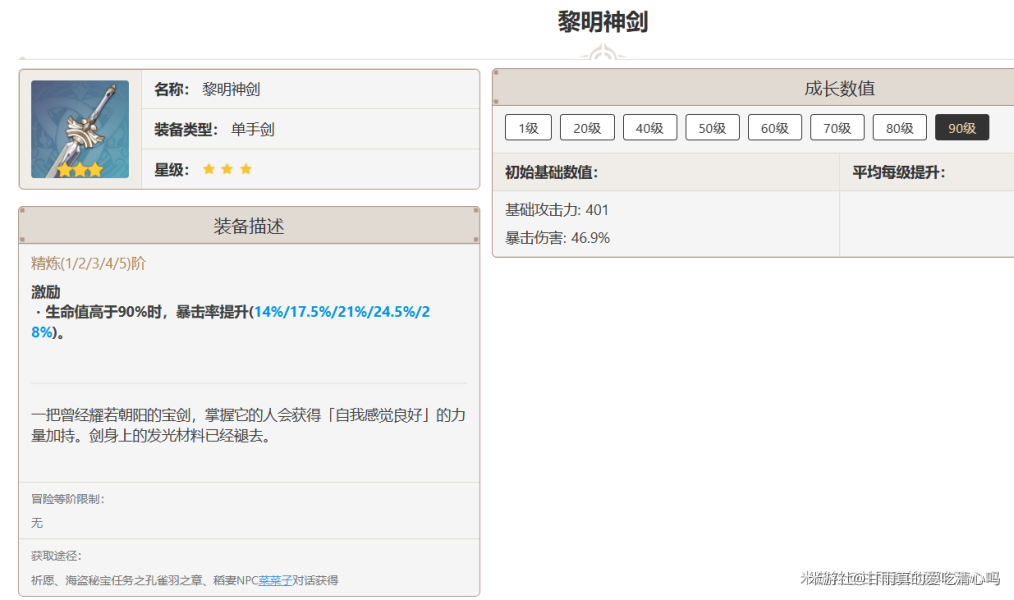
Task: Open the 菜菜子 NPC link
Action: pyautogui.click(x=277, y=580)
